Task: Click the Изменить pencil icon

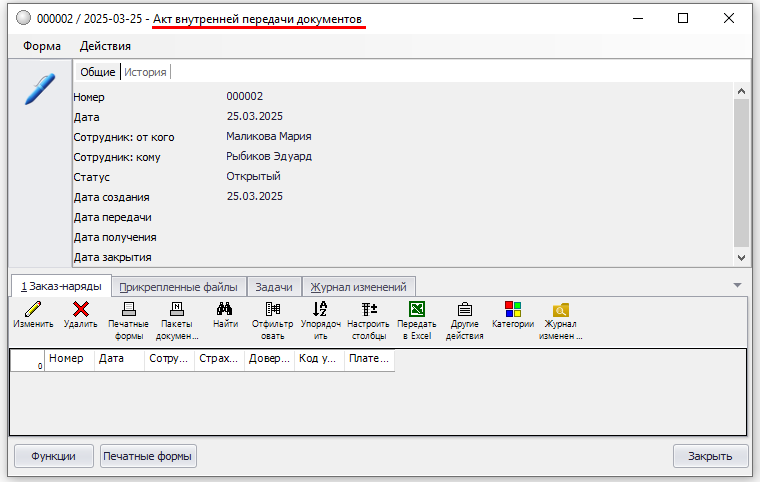Action: pos(33,310)
